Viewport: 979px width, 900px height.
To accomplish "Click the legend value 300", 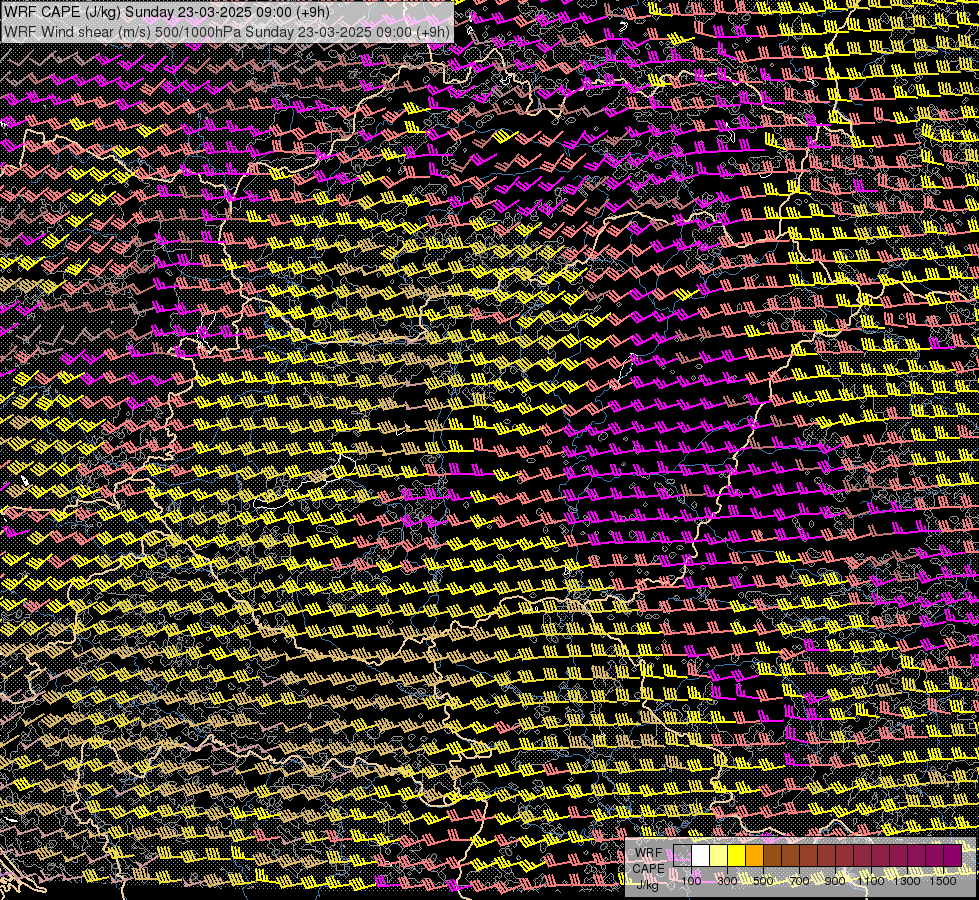I will [x=727, y=881].
